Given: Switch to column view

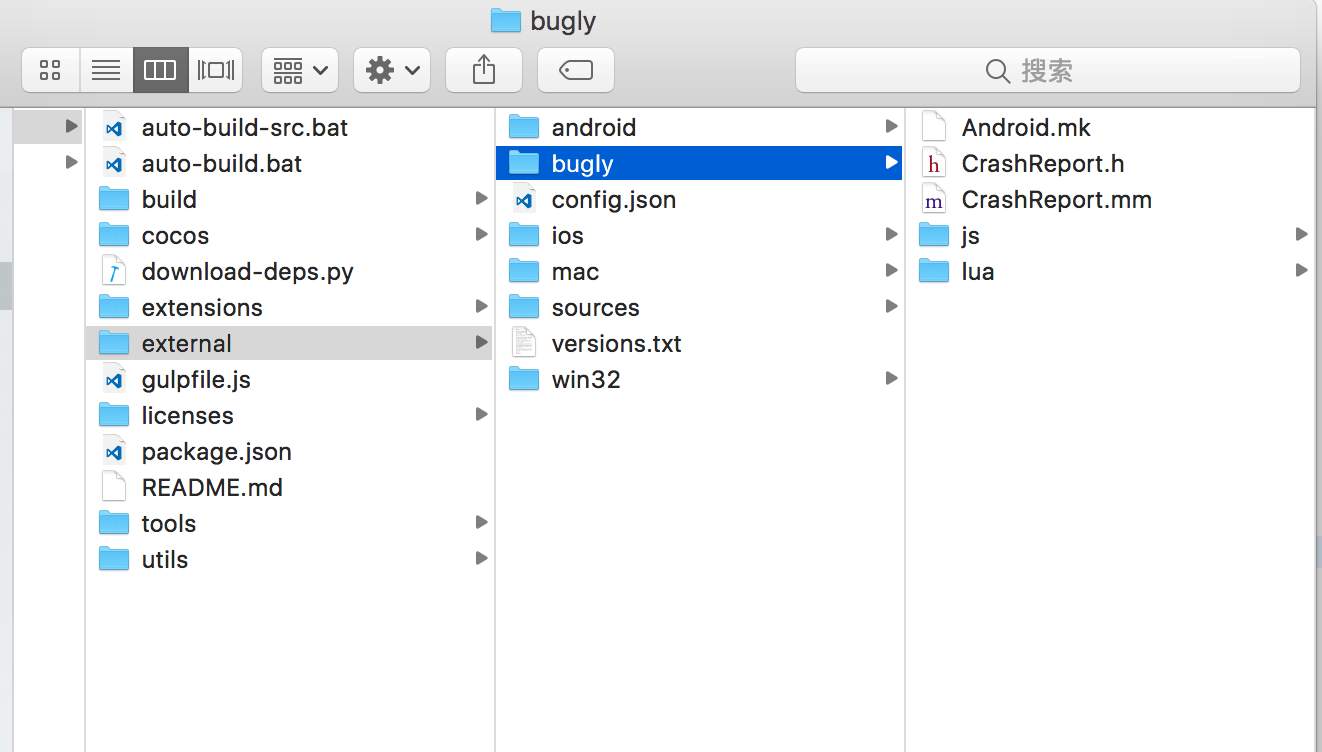Looking at the screenshot, I should 160,70.
